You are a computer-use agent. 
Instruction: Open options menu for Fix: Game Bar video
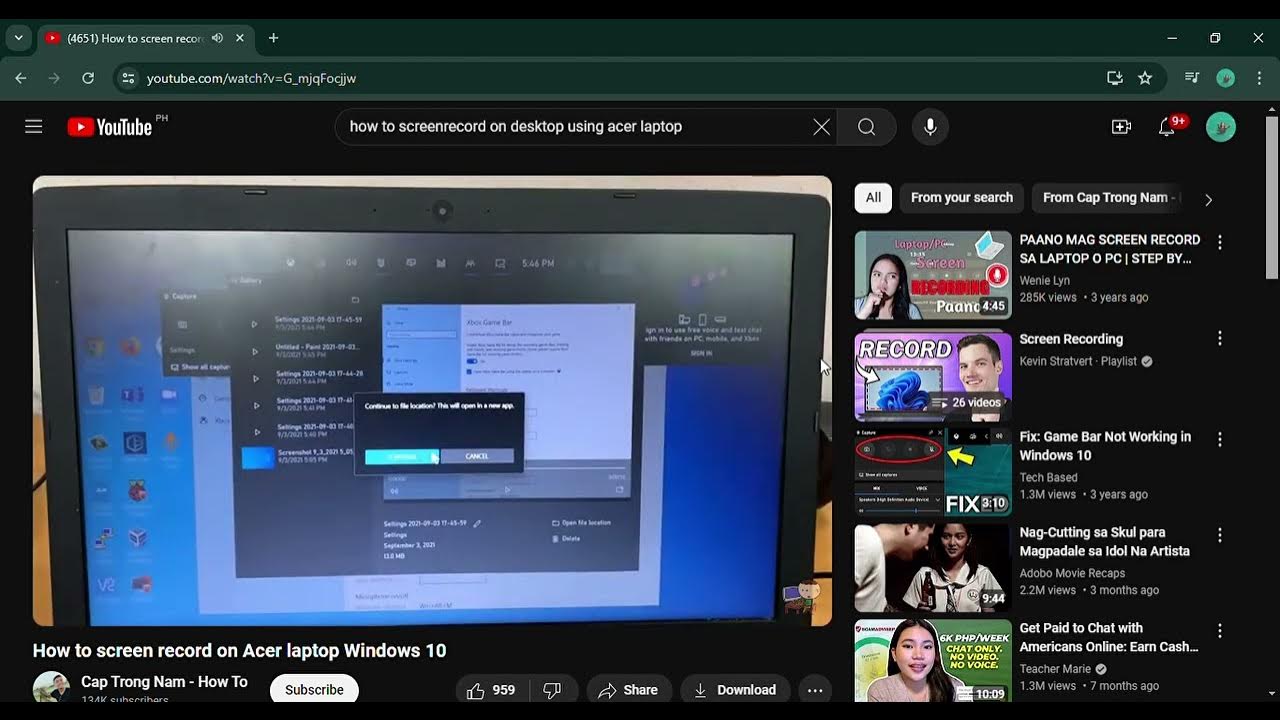(x=1219, y=439)
